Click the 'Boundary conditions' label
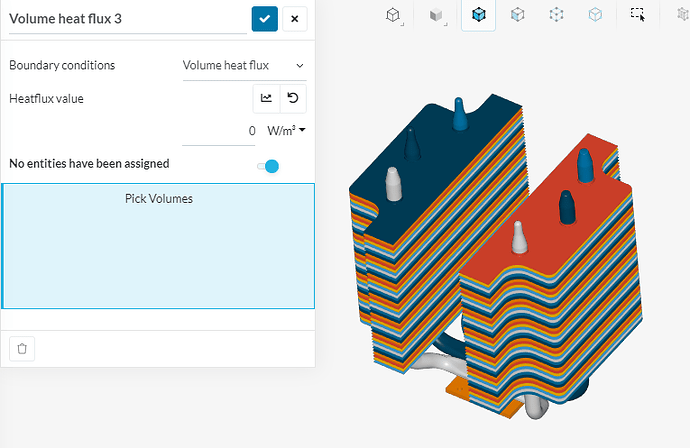Viewport: 690px width, 448px height. pos(62,65)
